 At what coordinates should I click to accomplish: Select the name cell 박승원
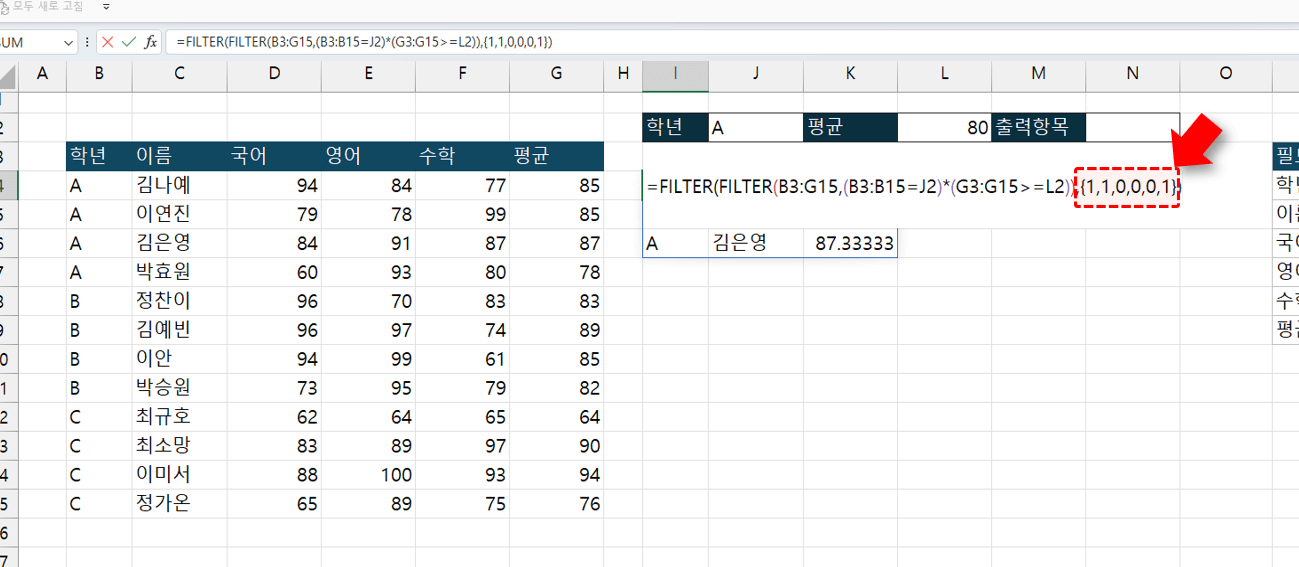coord(179,388)
